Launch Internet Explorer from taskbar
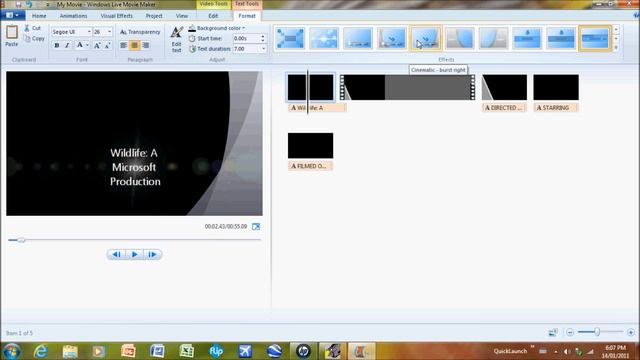Screen dimensions: 640x360 pyautogui.click(x=41, y=351)
